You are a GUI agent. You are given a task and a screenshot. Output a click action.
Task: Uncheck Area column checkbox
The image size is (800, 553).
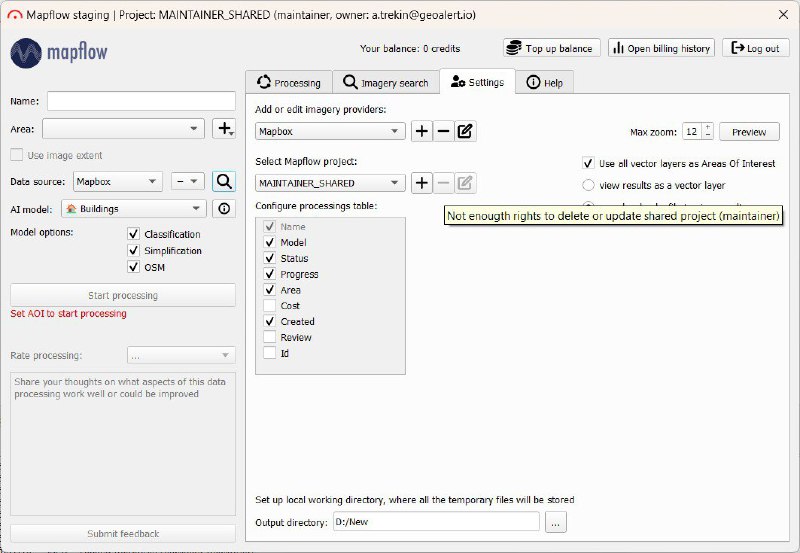tap(270, 290)
